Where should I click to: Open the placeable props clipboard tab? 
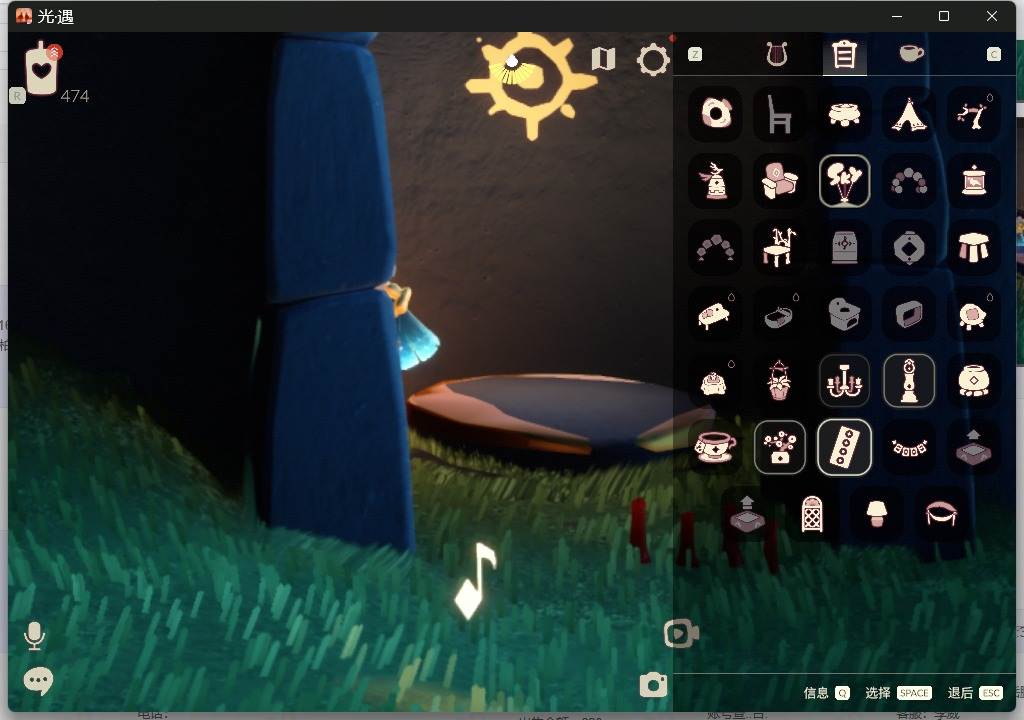point(844,55)
